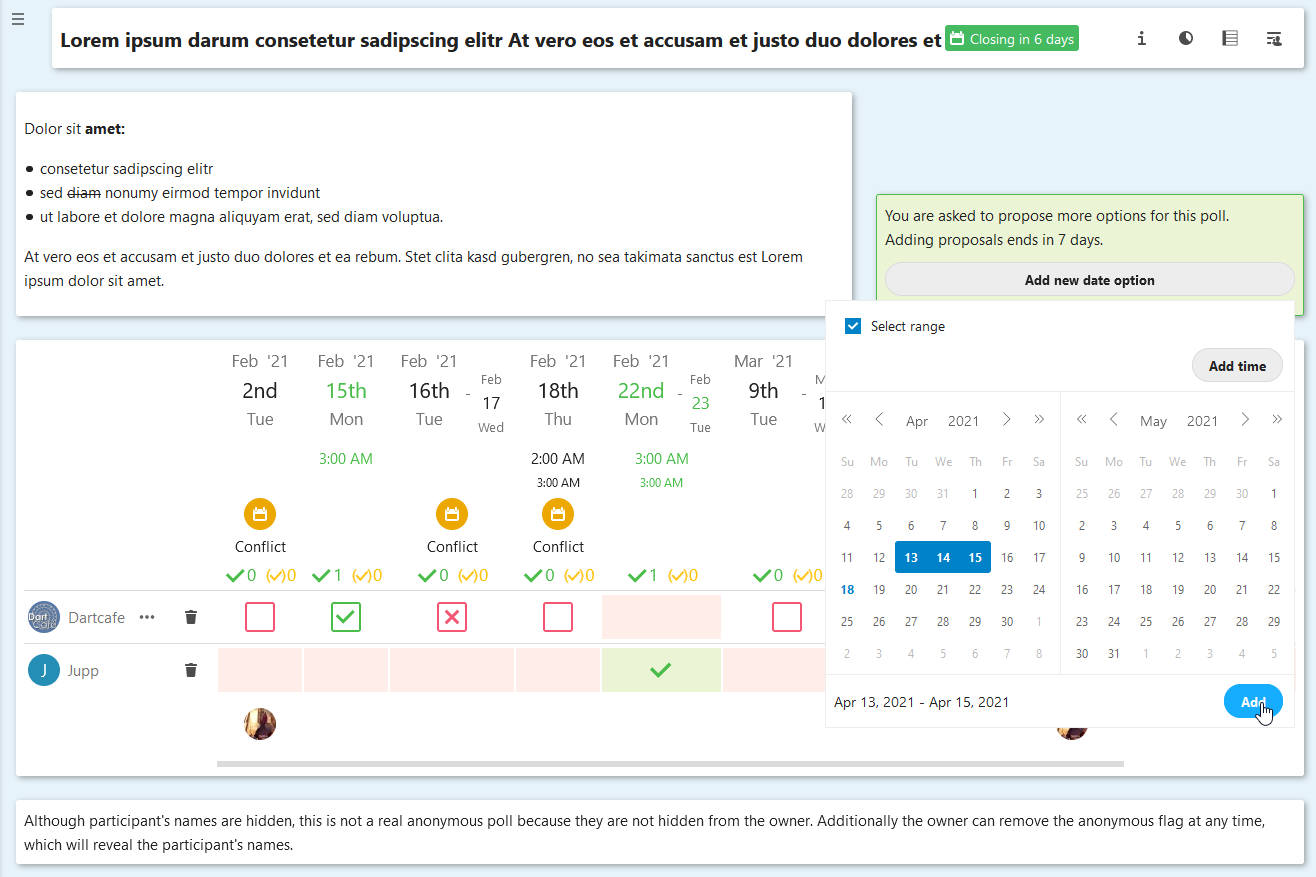The image size is (1316, 877).
Task: Click conflict calendar icon under Feb 18th
Action: tap(558, 515)
